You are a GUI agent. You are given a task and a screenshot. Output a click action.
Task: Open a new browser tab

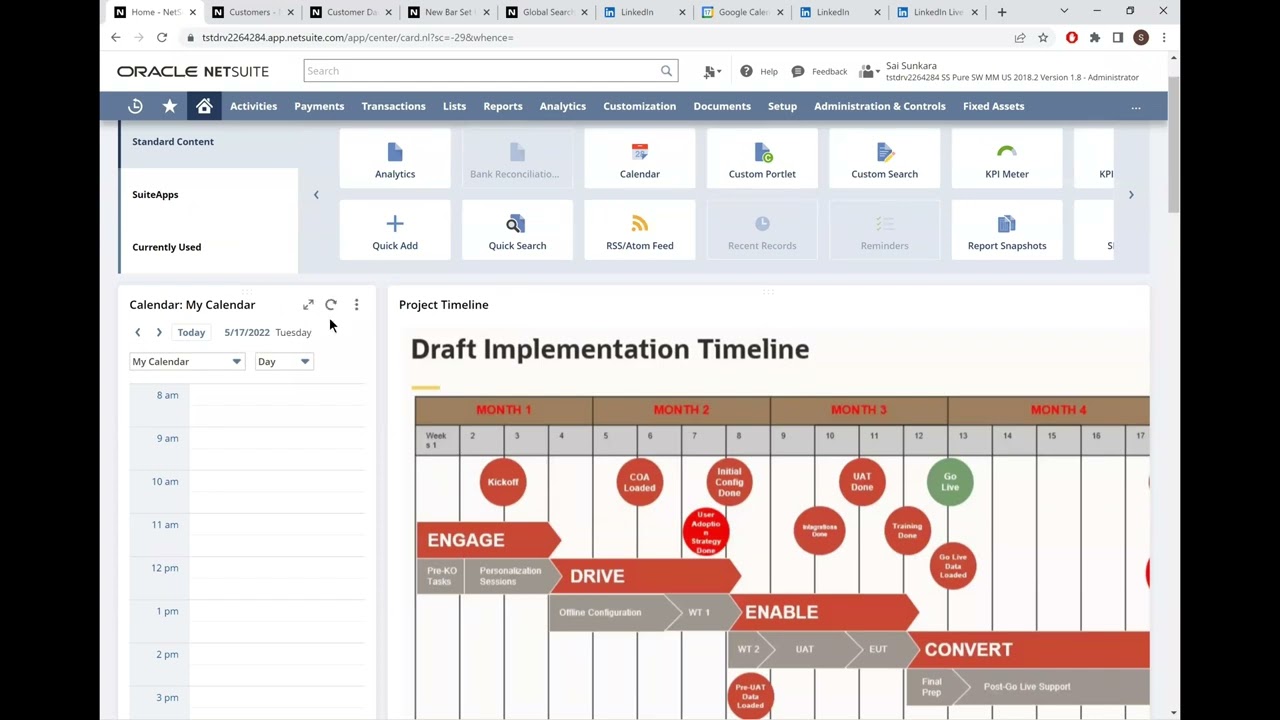point(1002,12)
